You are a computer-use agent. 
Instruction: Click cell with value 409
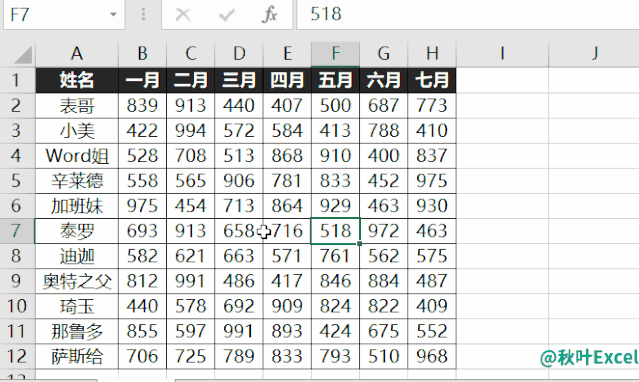432,306
